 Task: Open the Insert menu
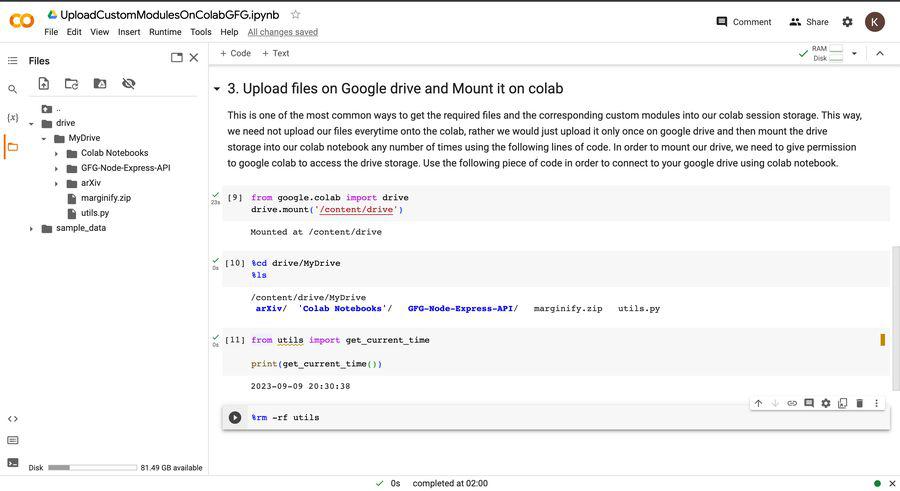(x=129, y=32)
